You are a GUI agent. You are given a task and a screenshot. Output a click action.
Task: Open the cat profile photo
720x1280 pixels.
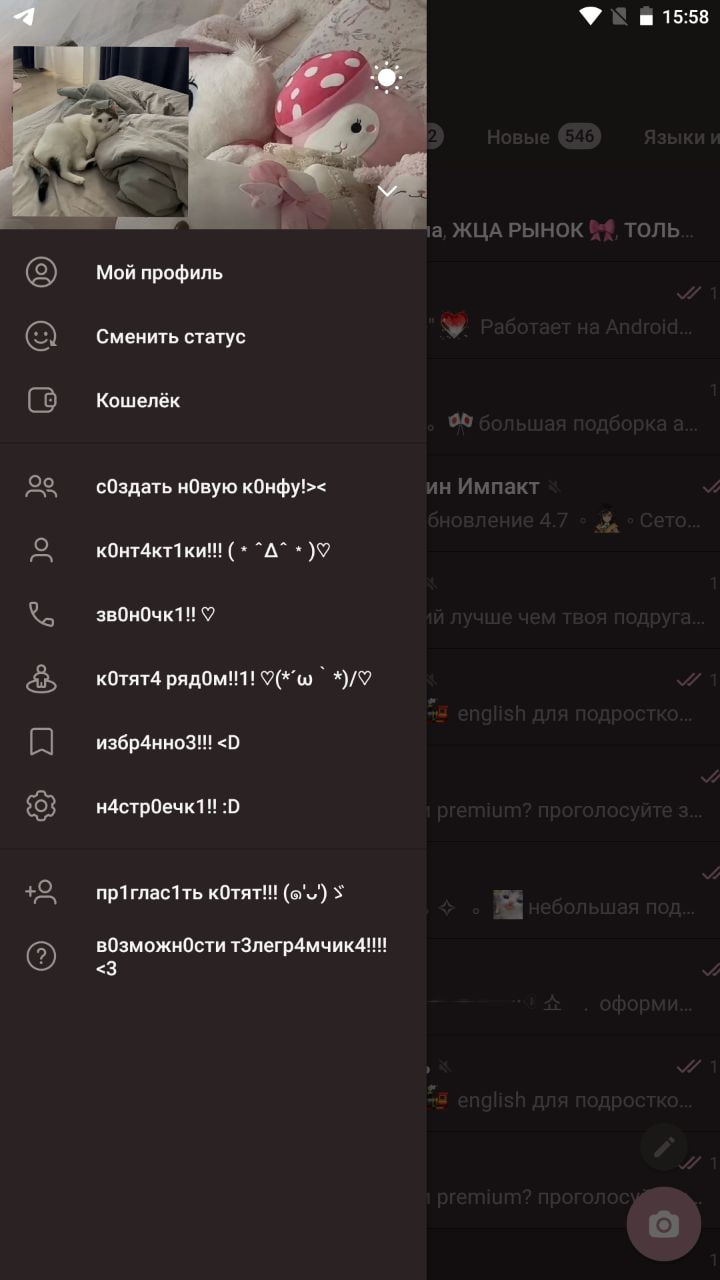pyautogui.click(x=100, y=131)
